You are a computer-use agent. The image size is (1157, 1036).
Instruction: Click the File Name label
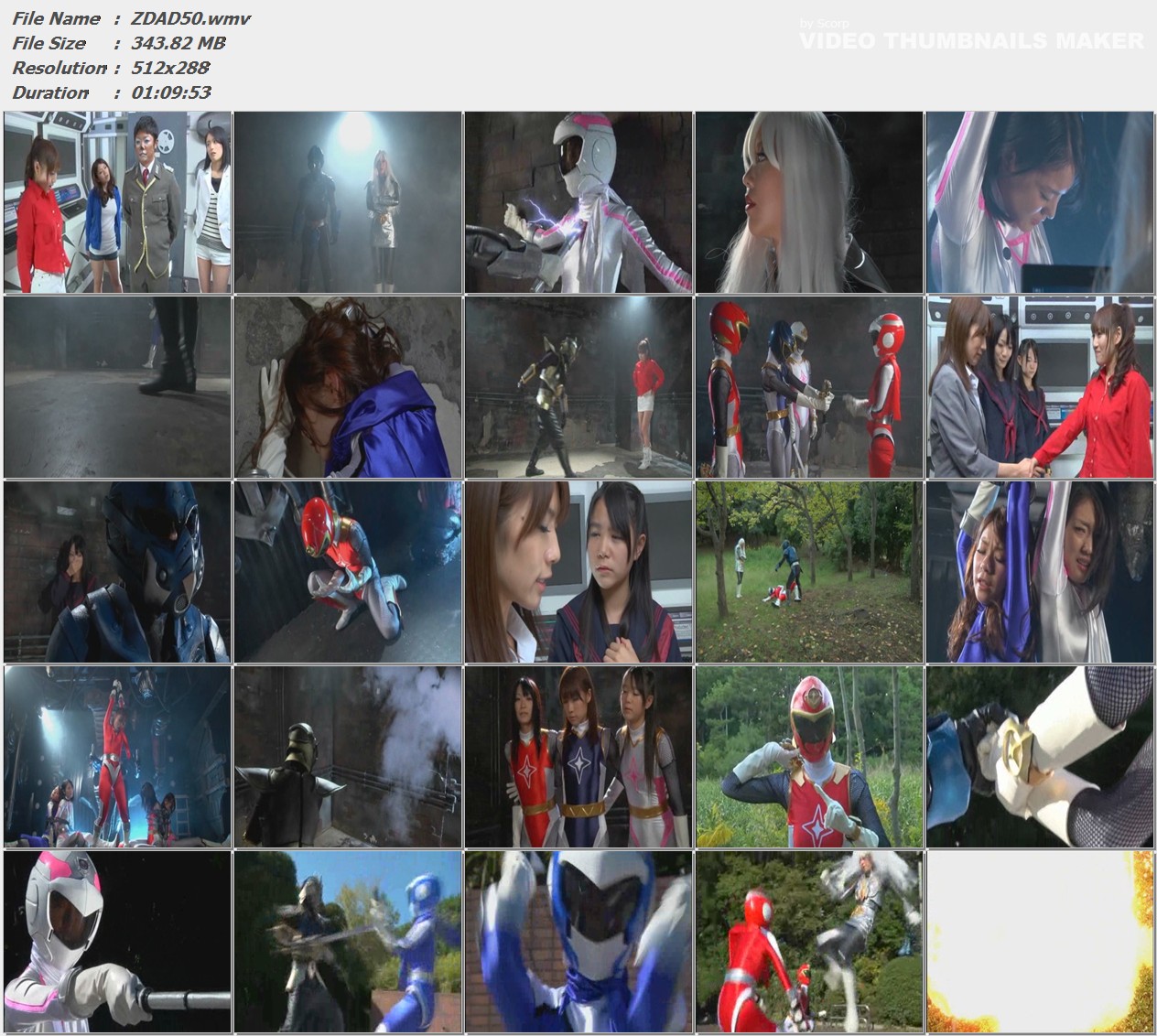[x=56, y=18]
